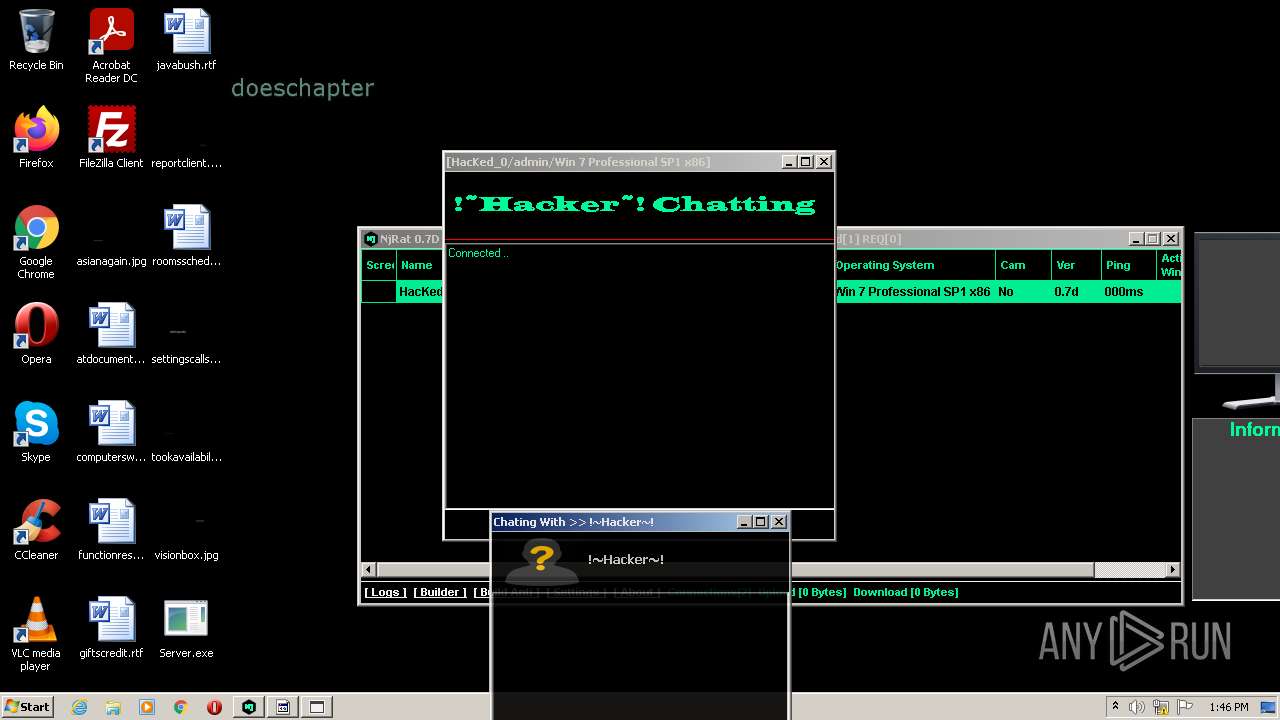
Task: Click the Hacker Chatting title bar
Action: pos(612,162)
